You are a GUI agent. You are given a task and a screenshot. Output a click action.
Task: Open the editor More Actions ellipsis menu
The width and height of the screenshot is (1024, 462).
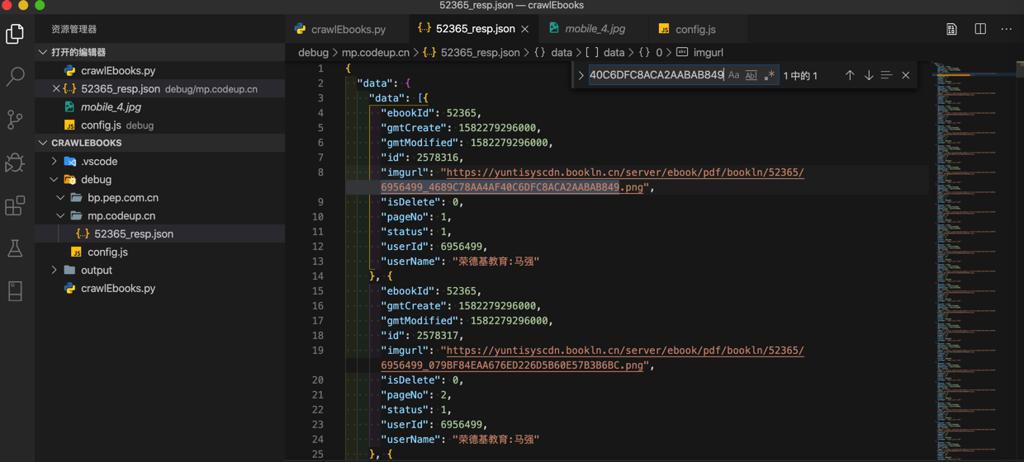[1007, 29]
